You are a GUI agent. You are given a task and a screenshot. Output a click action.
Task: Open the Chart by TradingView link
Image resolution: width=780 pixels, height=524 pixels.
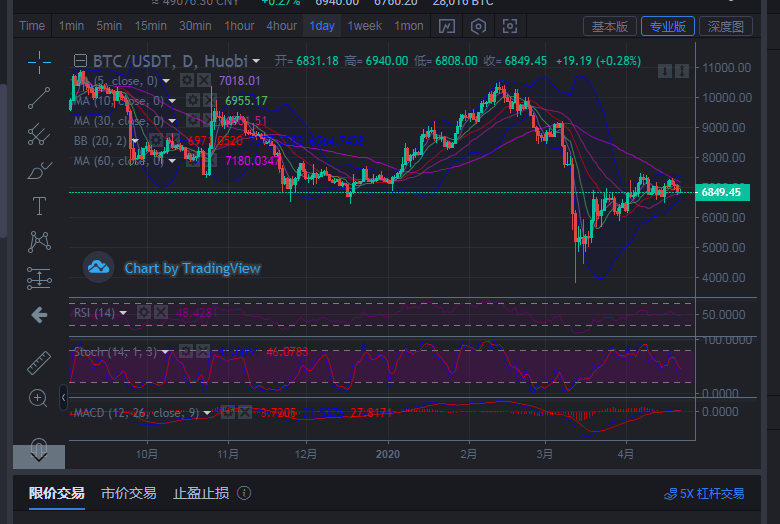[x=192, y=268]
